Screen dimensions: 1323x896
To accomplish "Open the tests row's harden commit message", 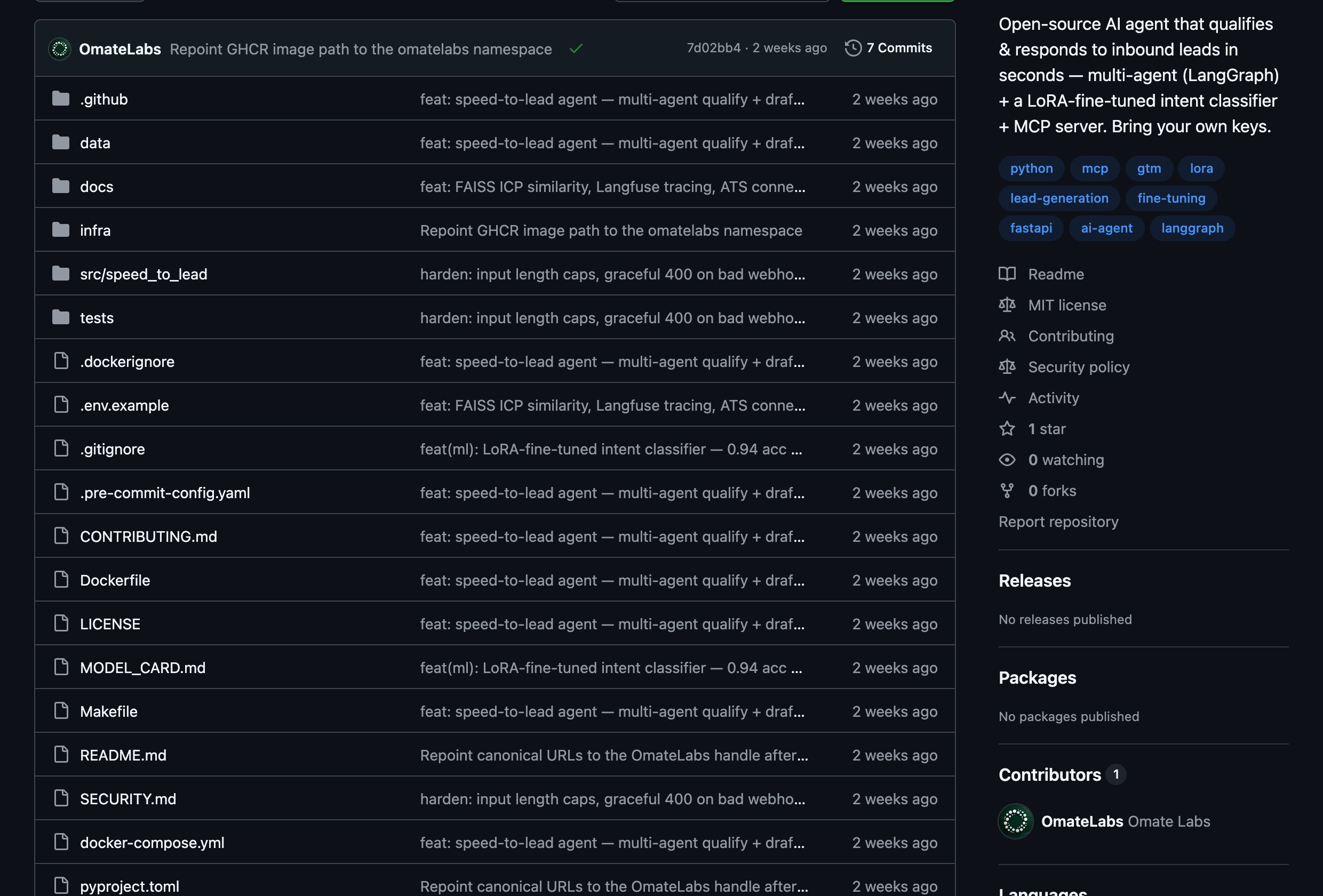I will (x=612, y=318).
